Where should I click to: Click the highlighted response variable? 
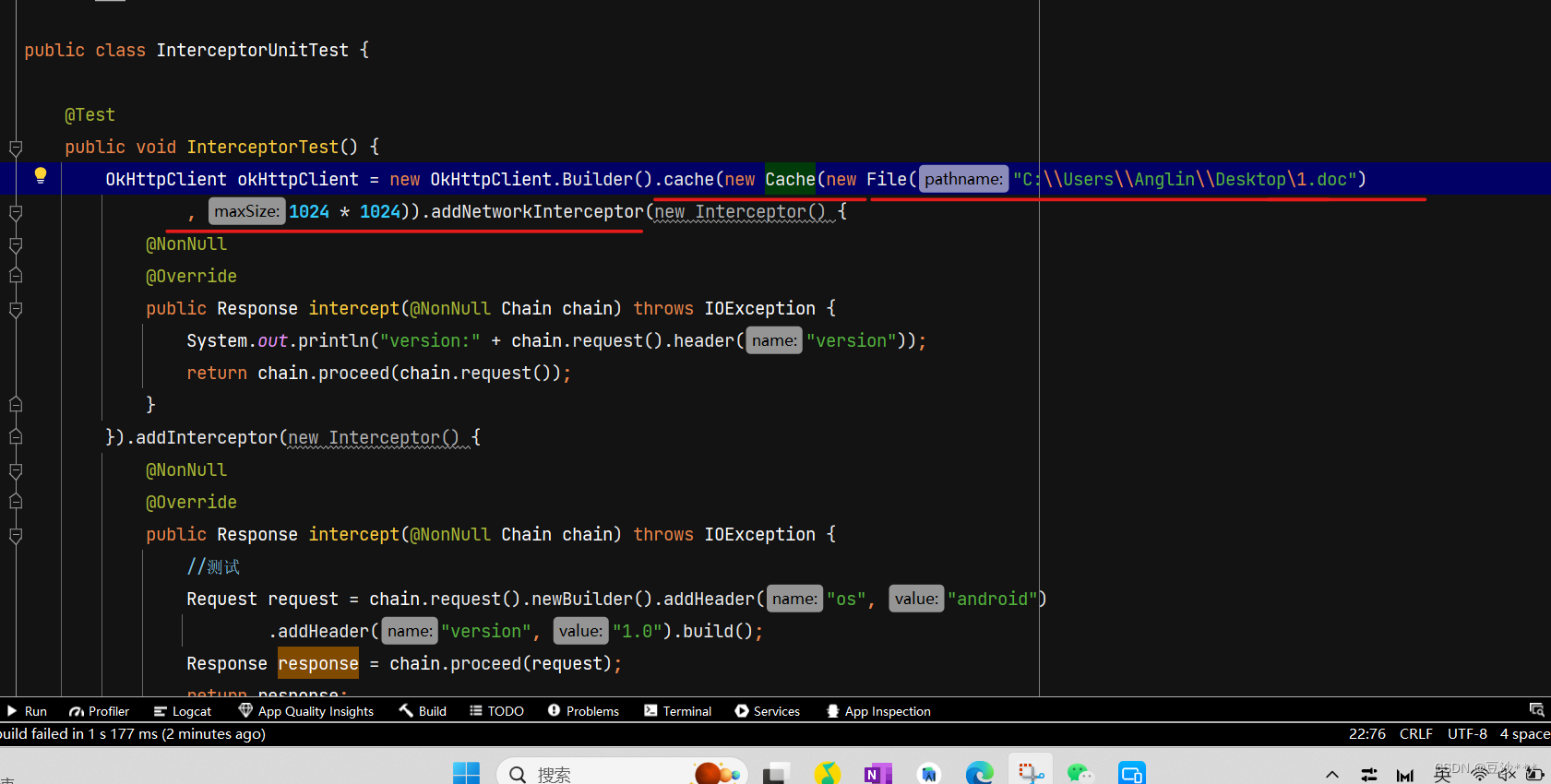click(318, 663)
